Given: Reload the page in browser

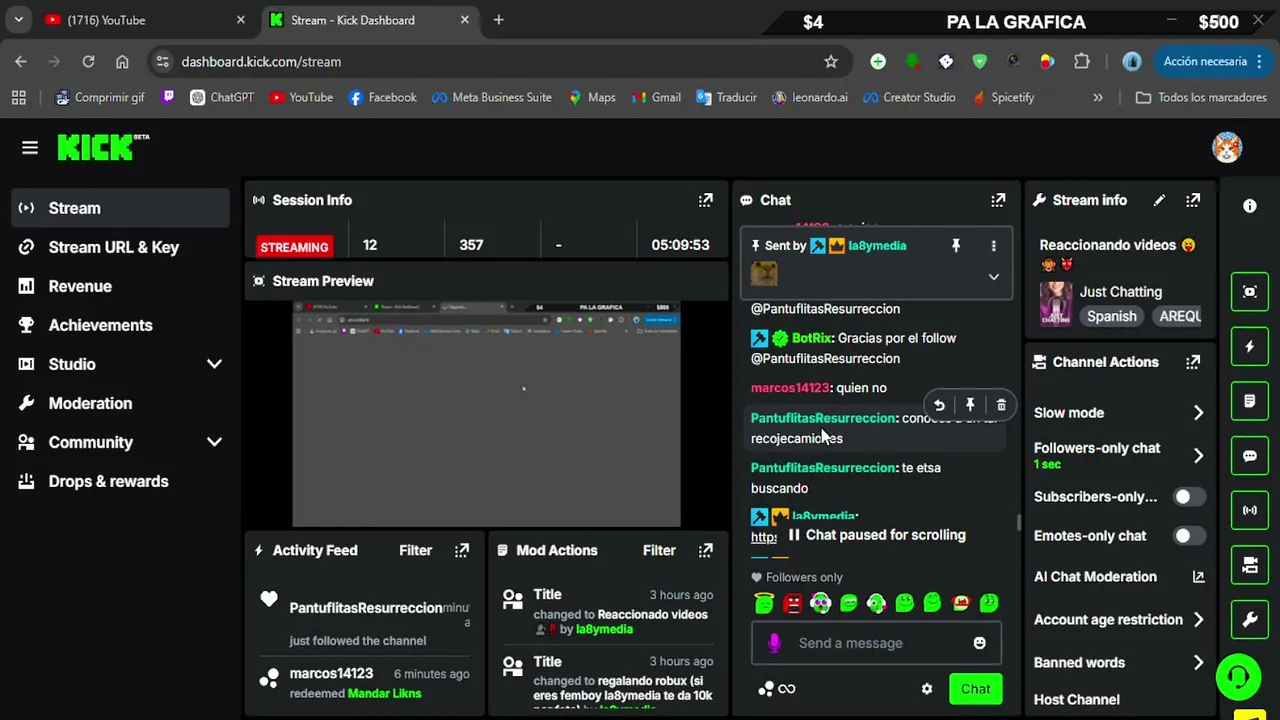Looking at the screenshot, I should point(88,62).
